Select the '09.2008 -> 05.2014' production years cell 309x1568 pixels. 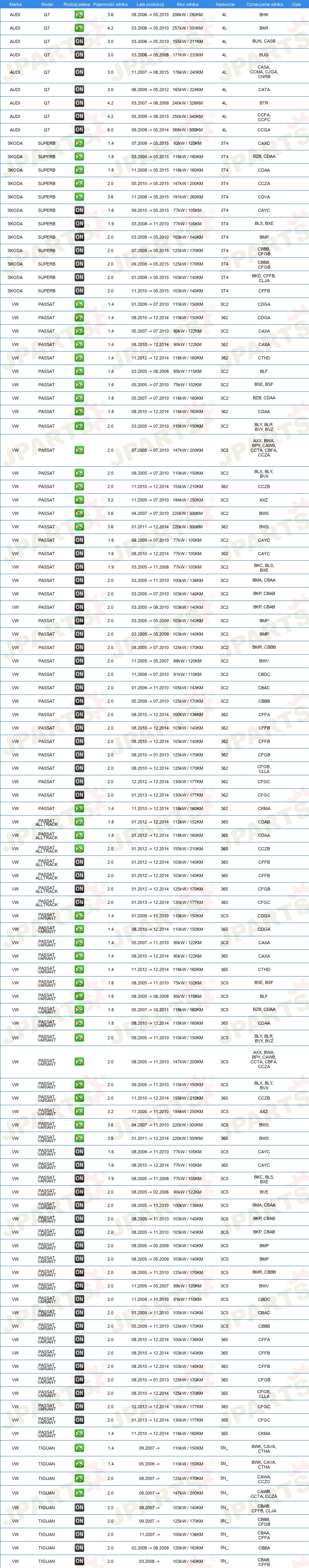(150, 130)
